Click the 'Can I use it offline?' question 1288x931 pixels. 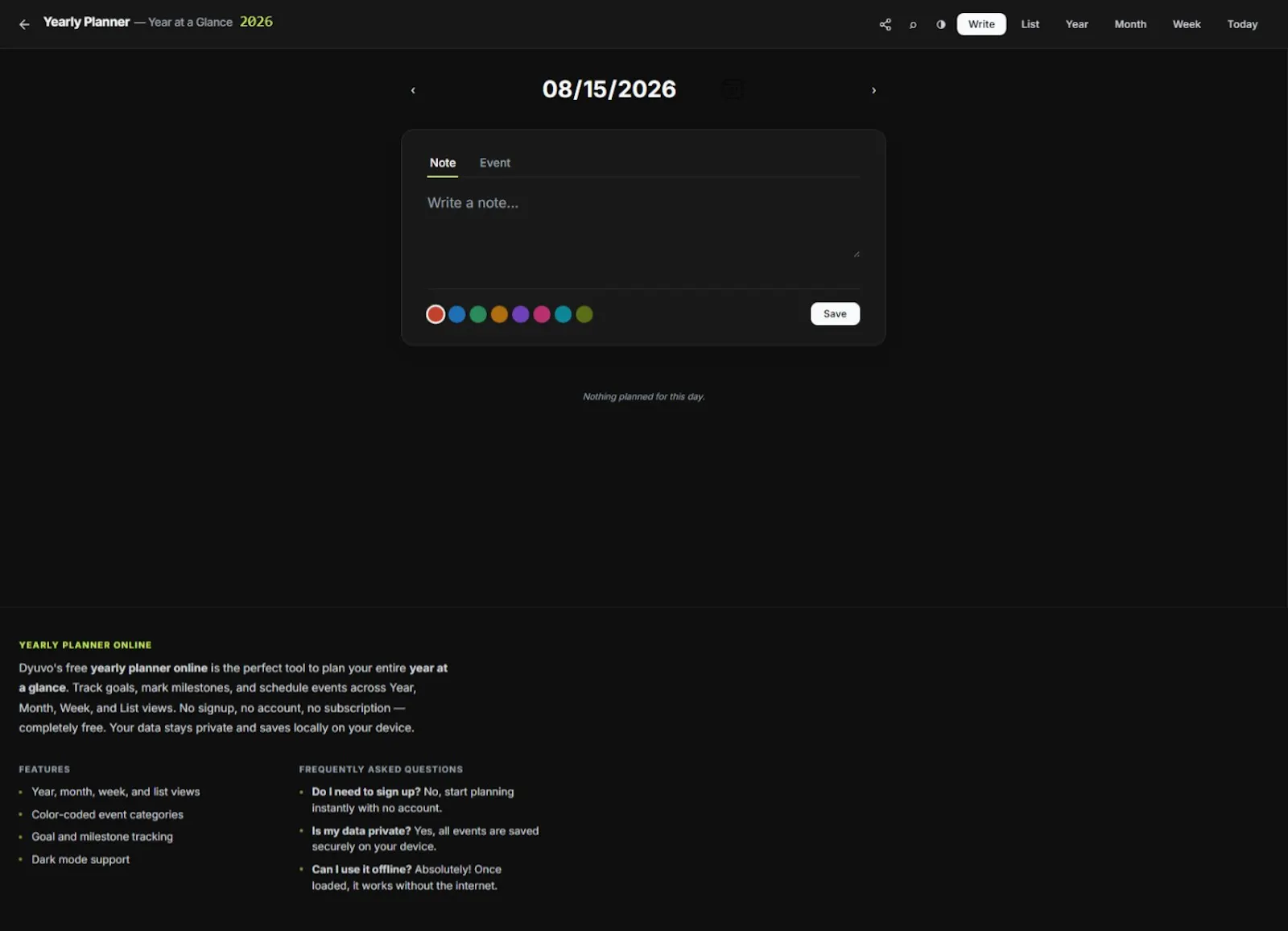(361, 869)
